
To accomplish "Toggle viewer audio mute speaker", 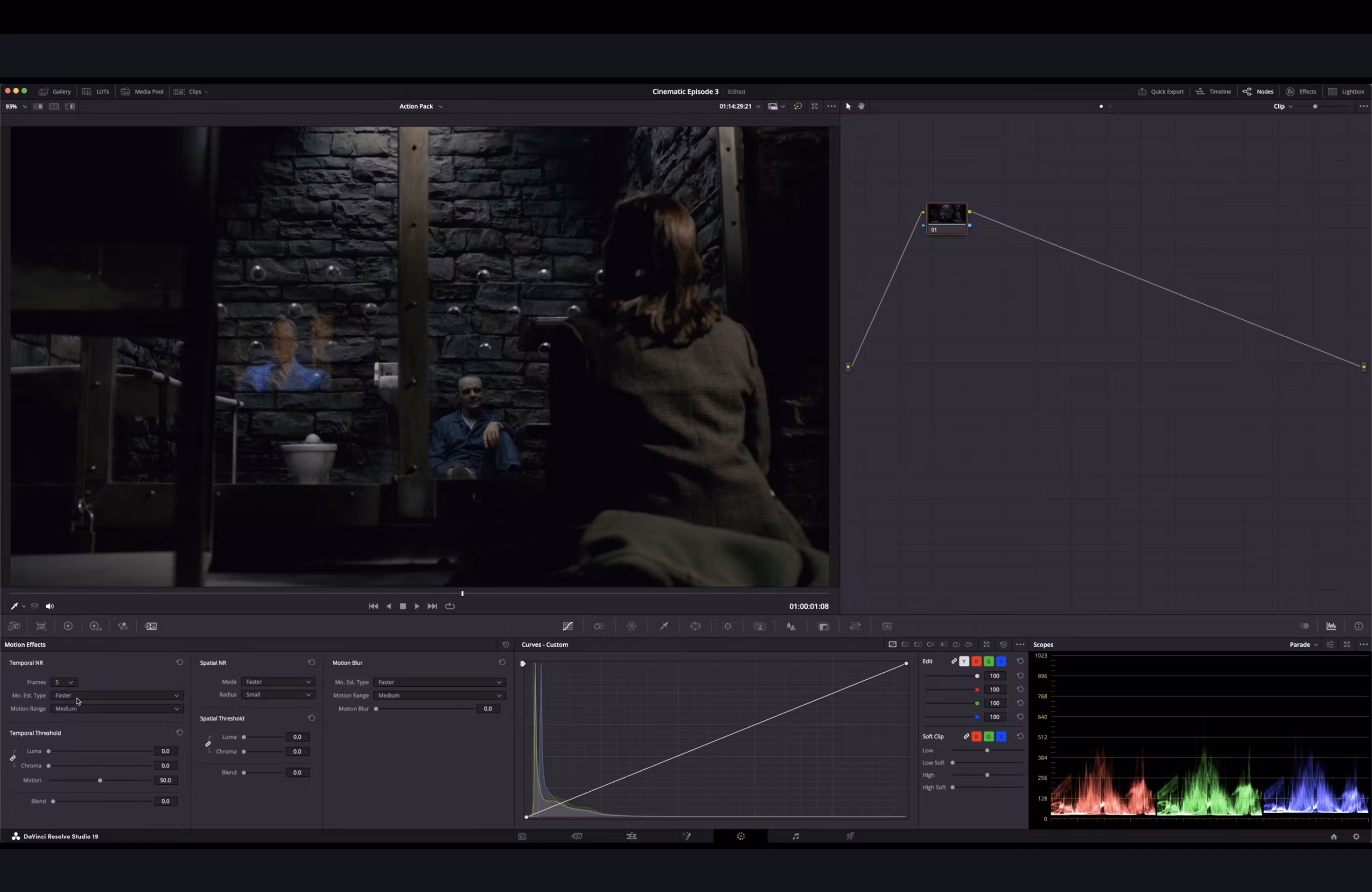I will 50,606.
